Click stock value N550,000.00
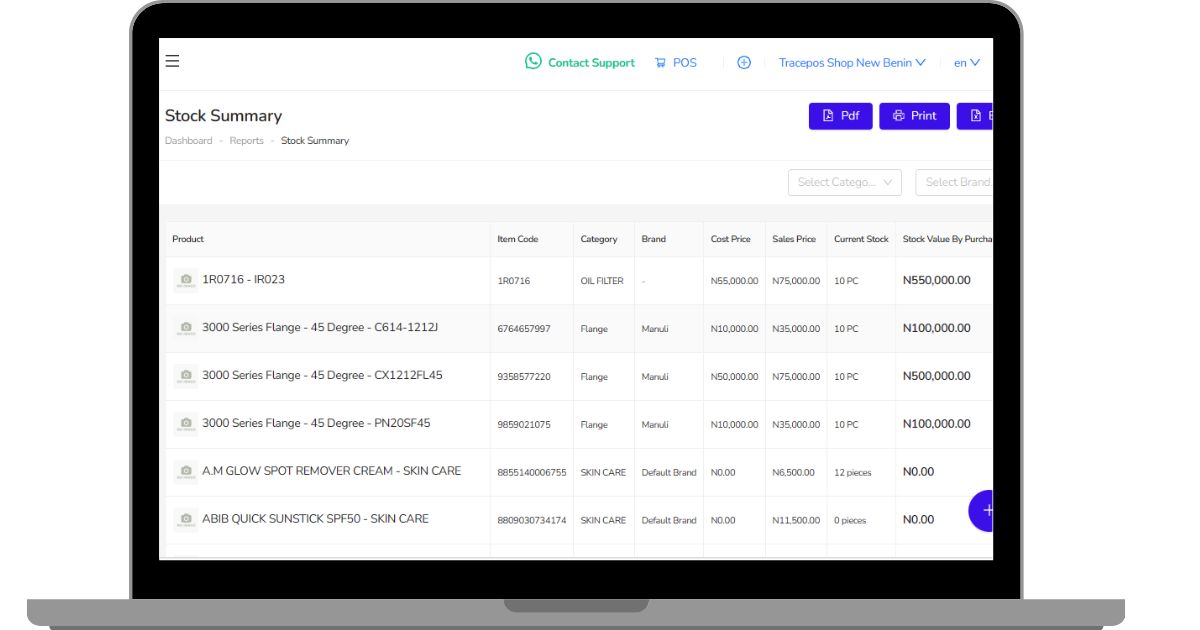 pyautogui.click(x=936, y=280)
